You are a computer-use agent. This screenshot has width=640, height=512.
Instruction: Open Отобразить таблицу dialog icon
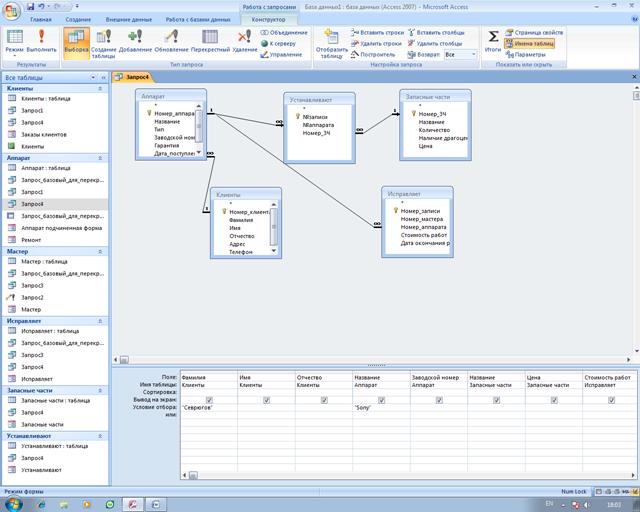click(332, 40)
